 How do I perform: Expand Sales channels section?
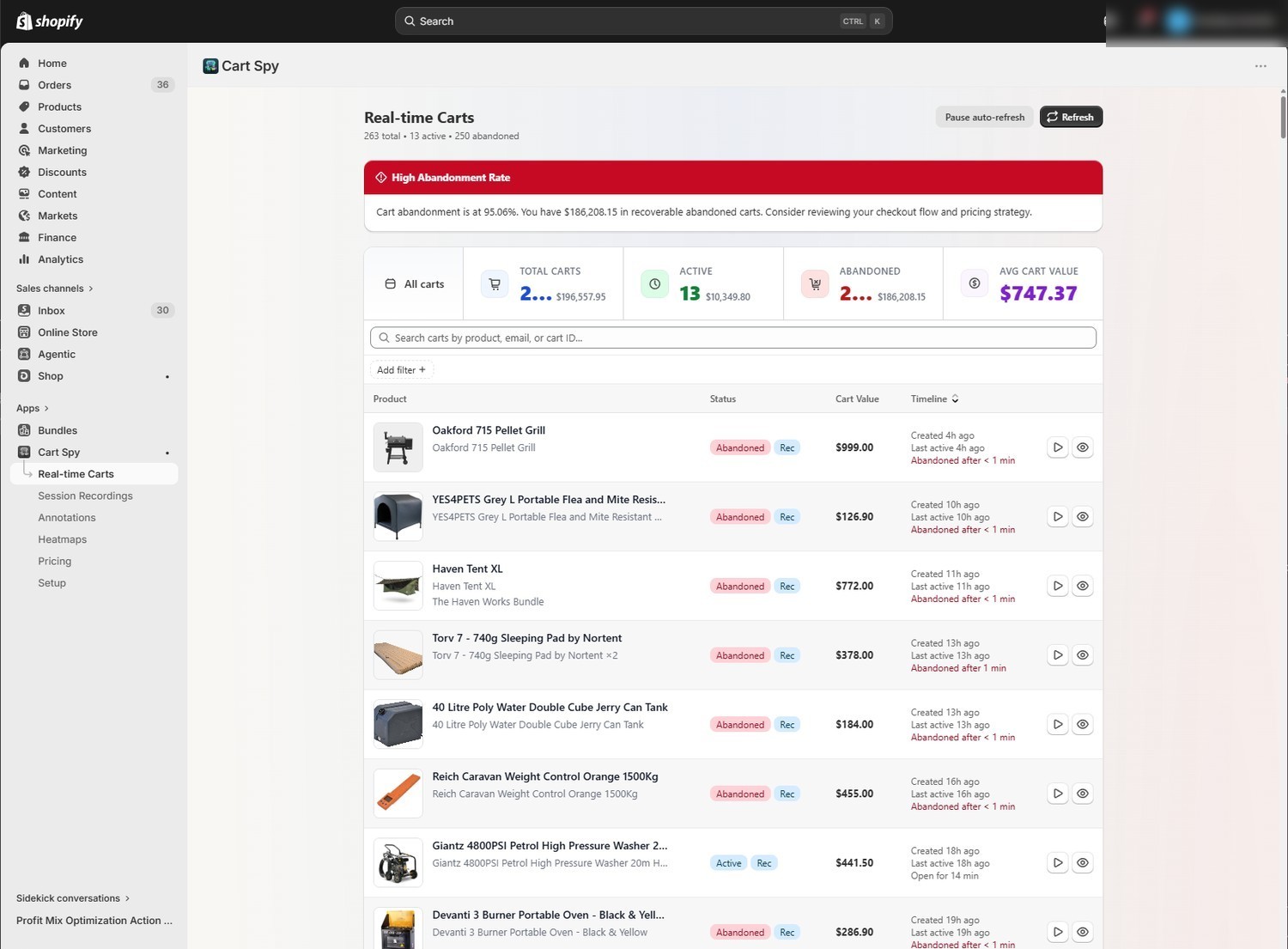tap(54, 289)
